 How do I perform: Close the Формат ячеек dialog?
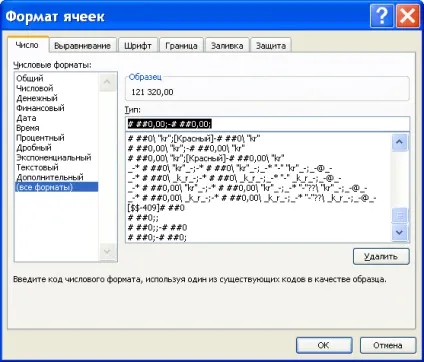(407, 16)
